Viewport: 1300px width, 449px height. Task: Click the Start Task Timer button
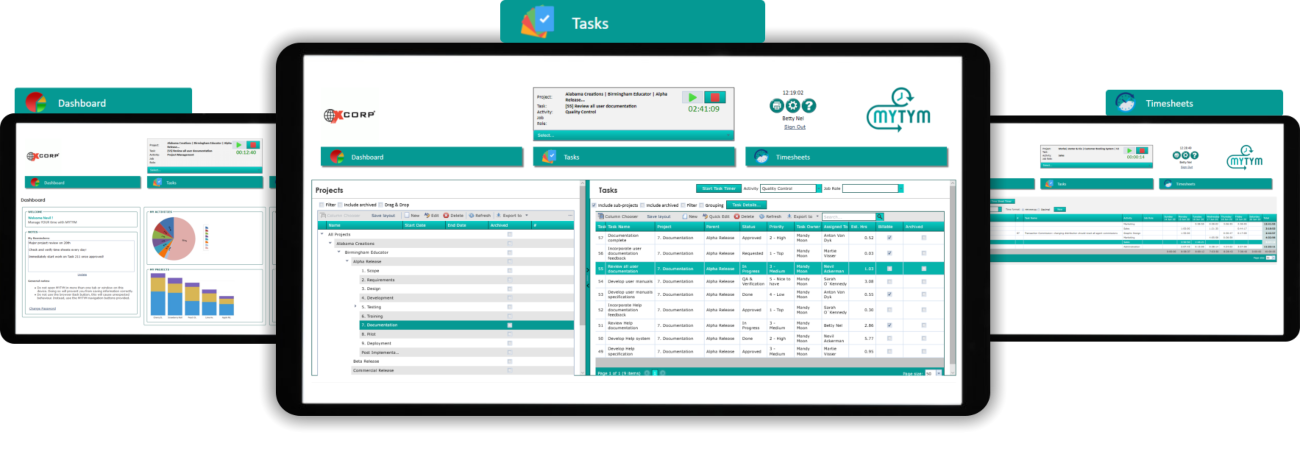[716, 188]
